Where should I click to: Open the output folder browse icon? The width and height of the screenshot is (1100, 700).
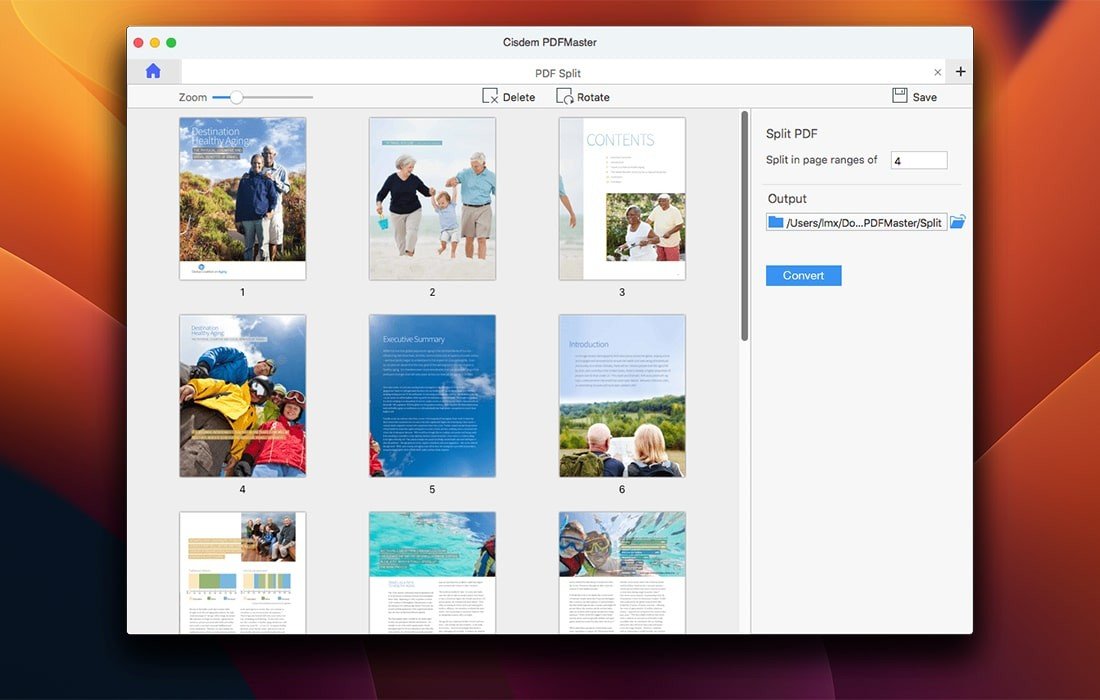tap(958, 222)
